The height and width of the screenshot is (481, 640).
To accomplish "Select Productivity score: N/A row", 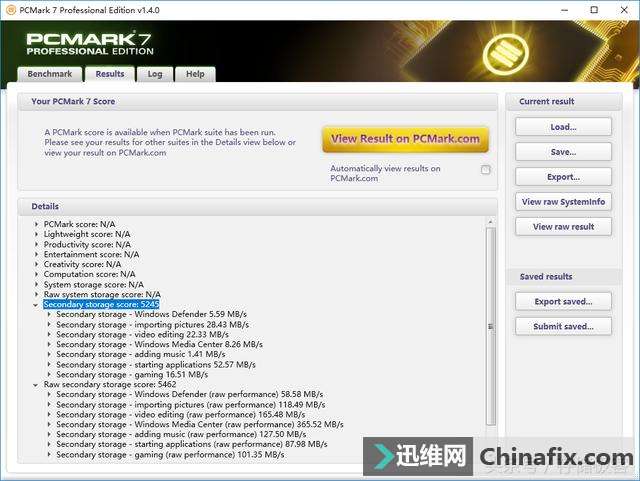I will coord(87,245).
